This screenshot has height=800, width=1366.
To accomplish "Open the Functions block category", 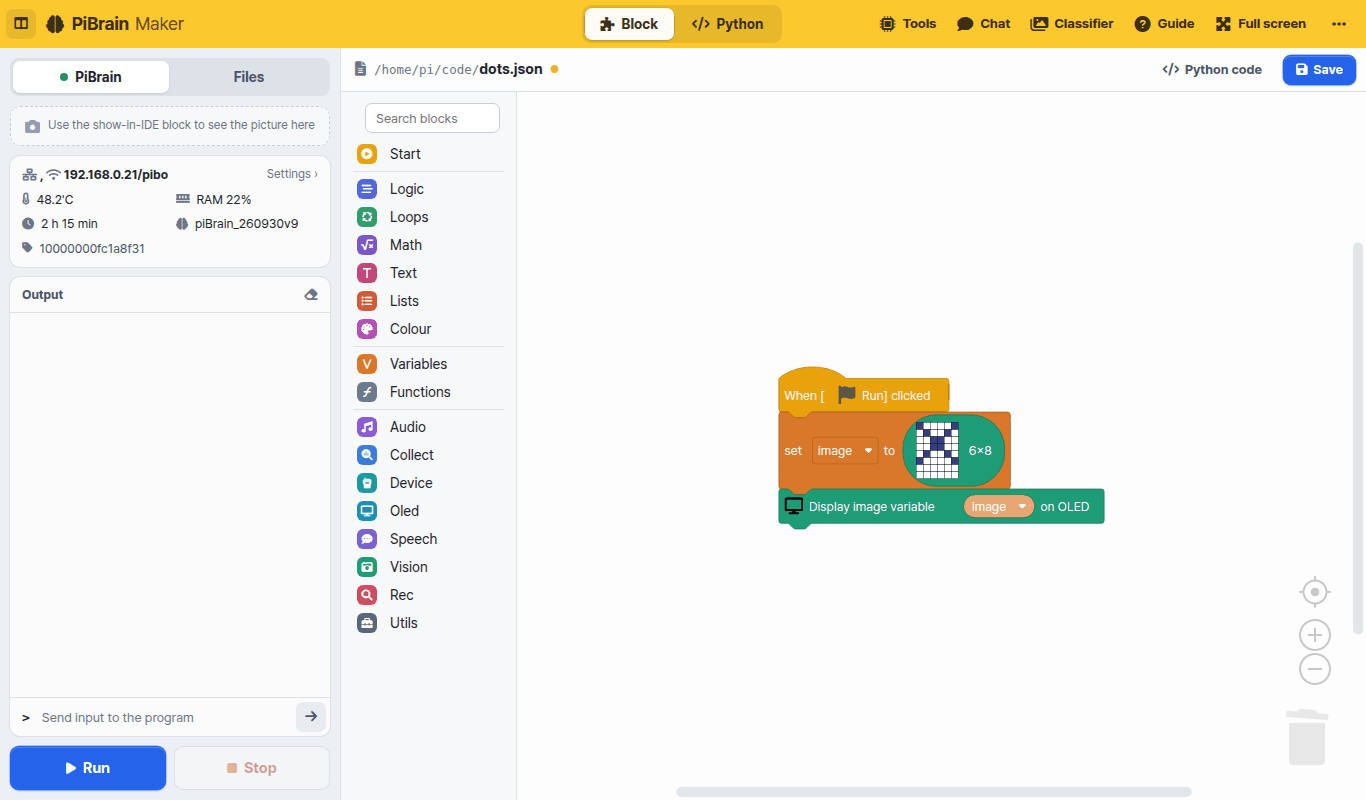I will (x=429, y=392).
